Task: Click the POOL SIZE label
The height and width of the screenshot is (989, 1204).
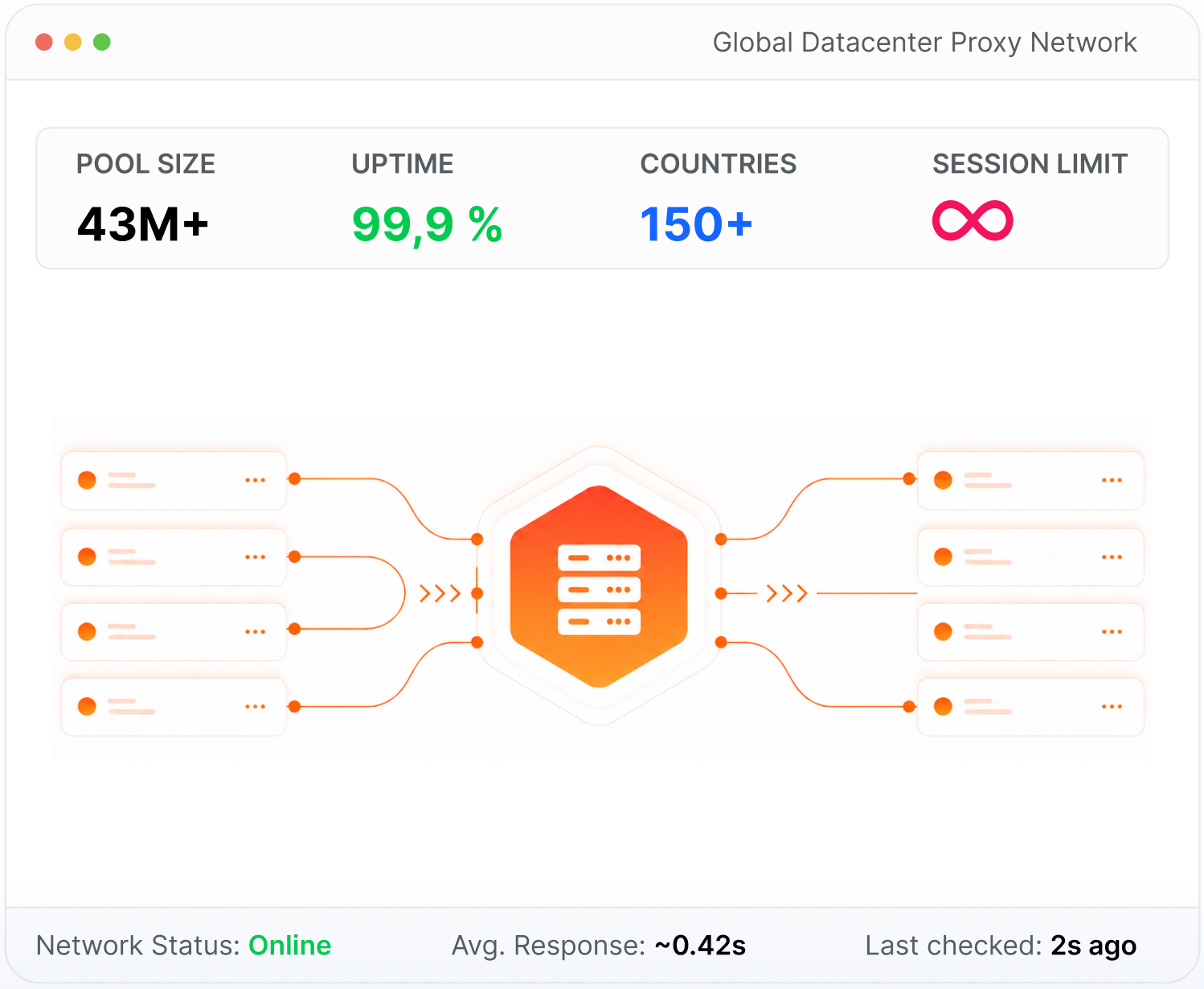Action: (145, 164)
